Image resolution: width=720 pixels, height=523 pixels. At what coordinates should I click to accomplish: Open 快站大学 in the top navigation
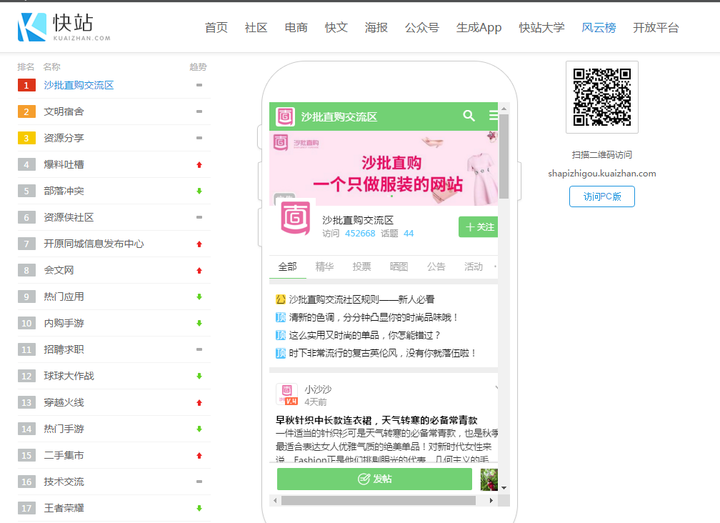[x=541, y=28]
